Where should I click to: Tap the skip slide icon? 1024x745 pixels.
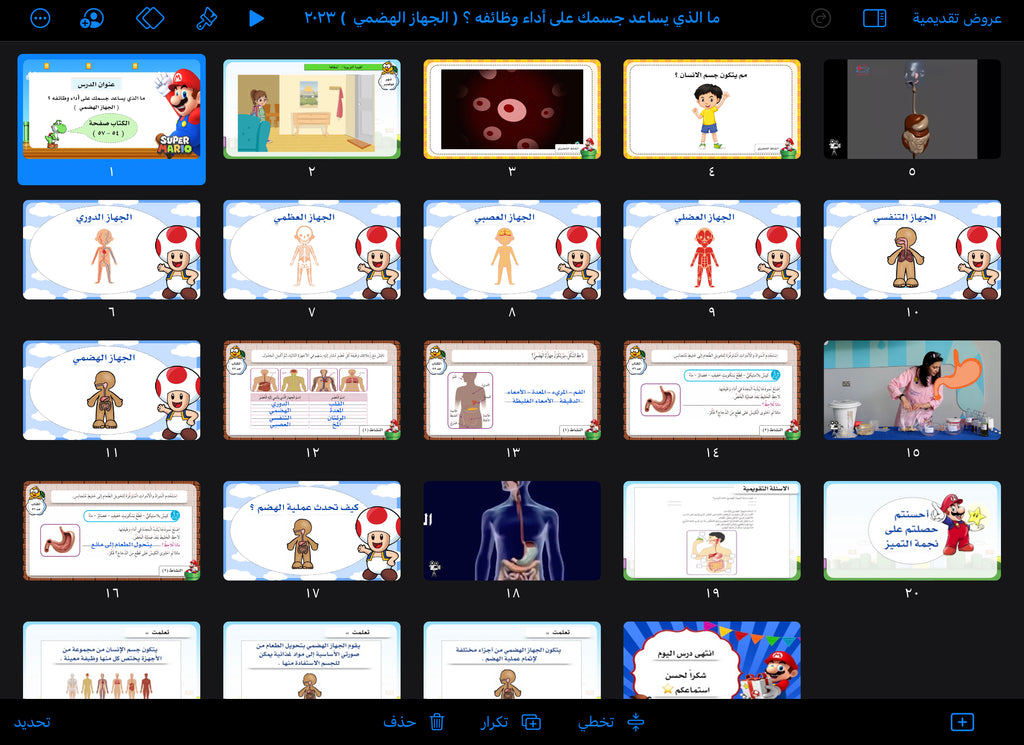635,722
